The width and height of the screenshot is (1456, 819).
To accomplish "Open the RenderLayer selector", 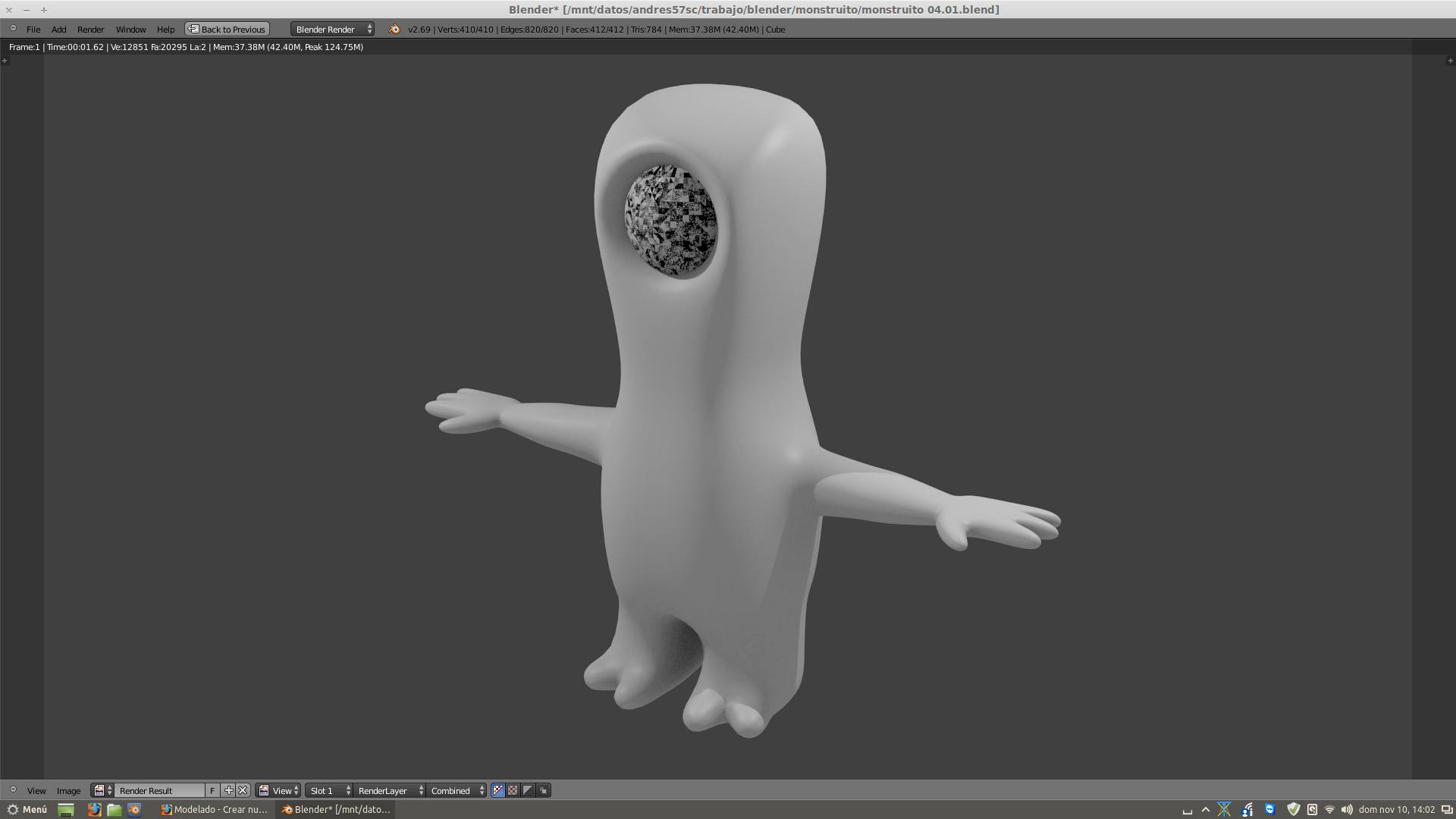I will click(390, 790).
